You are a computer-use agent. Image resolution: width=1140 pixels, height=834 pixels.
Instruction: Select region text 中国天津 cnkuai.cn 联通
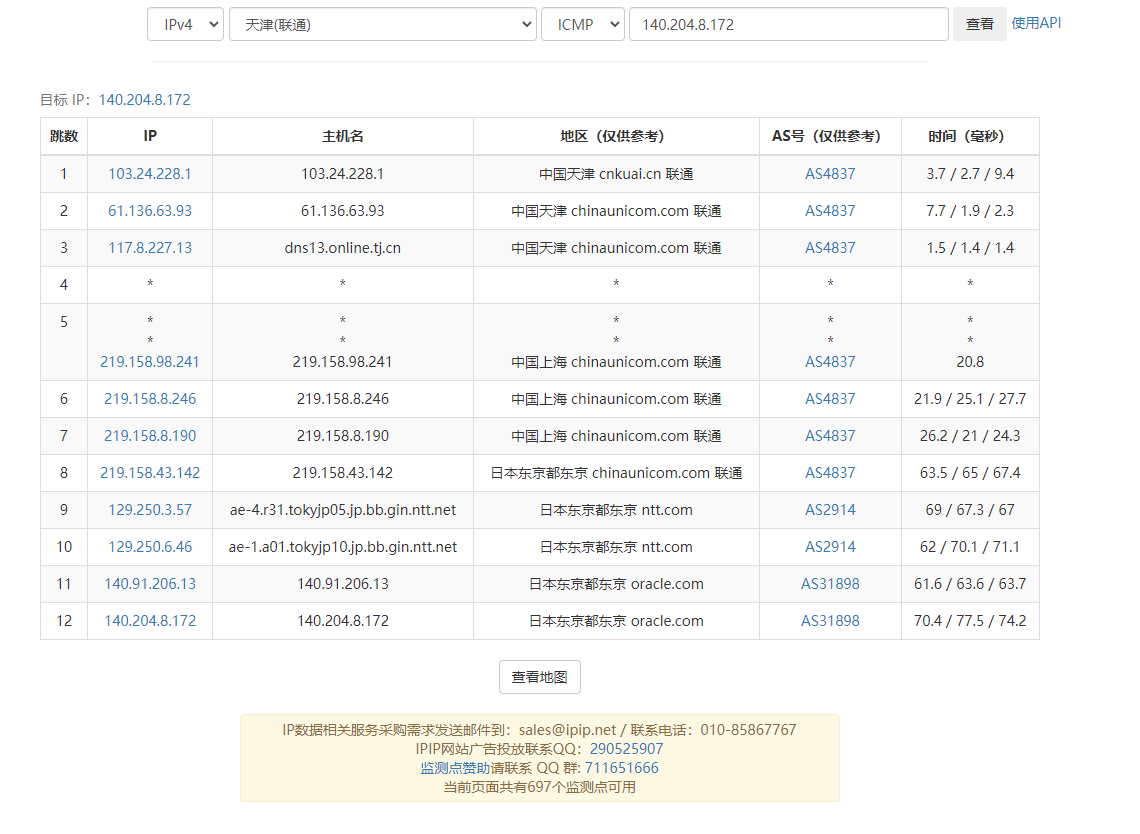pos(616,174)
